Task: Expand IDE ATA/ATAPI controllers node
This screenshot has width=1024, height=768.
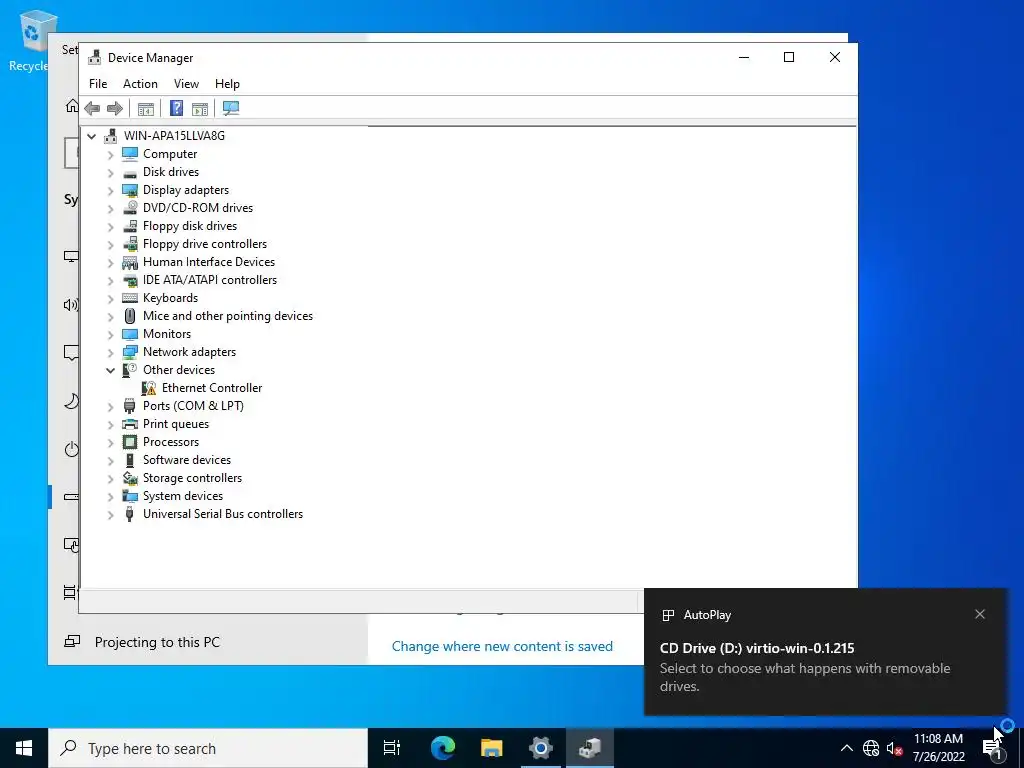Action: [110, 281]
